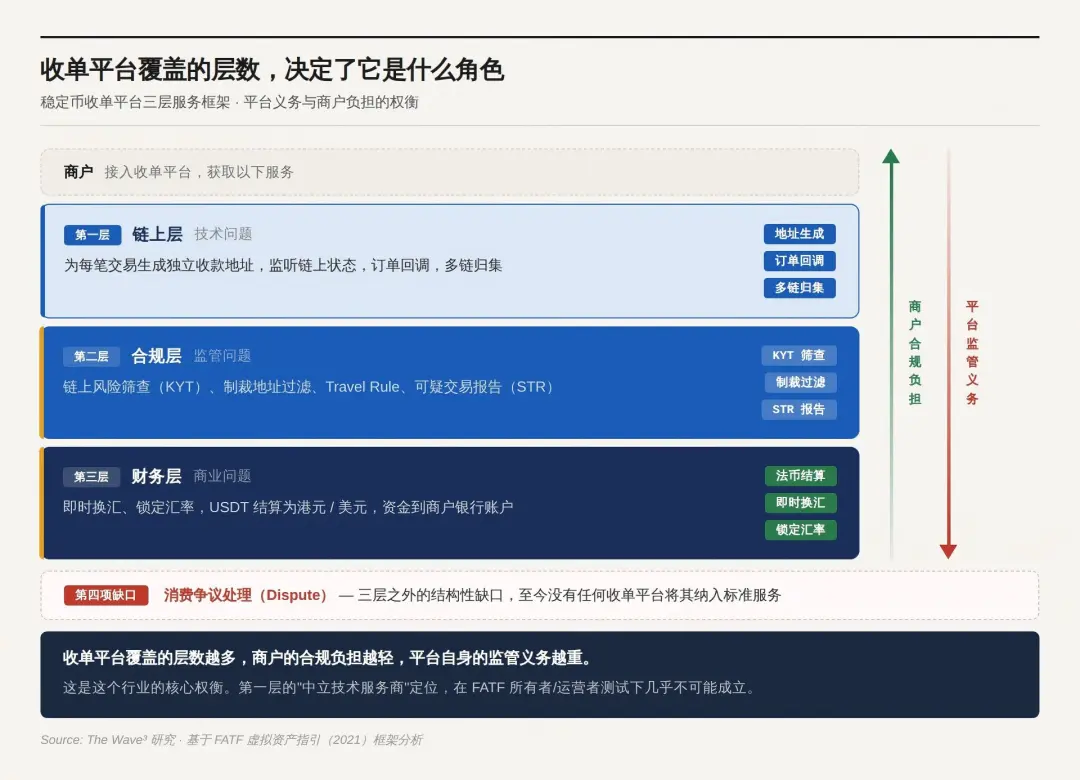Select the 订单回调 badge

[799, 261]
